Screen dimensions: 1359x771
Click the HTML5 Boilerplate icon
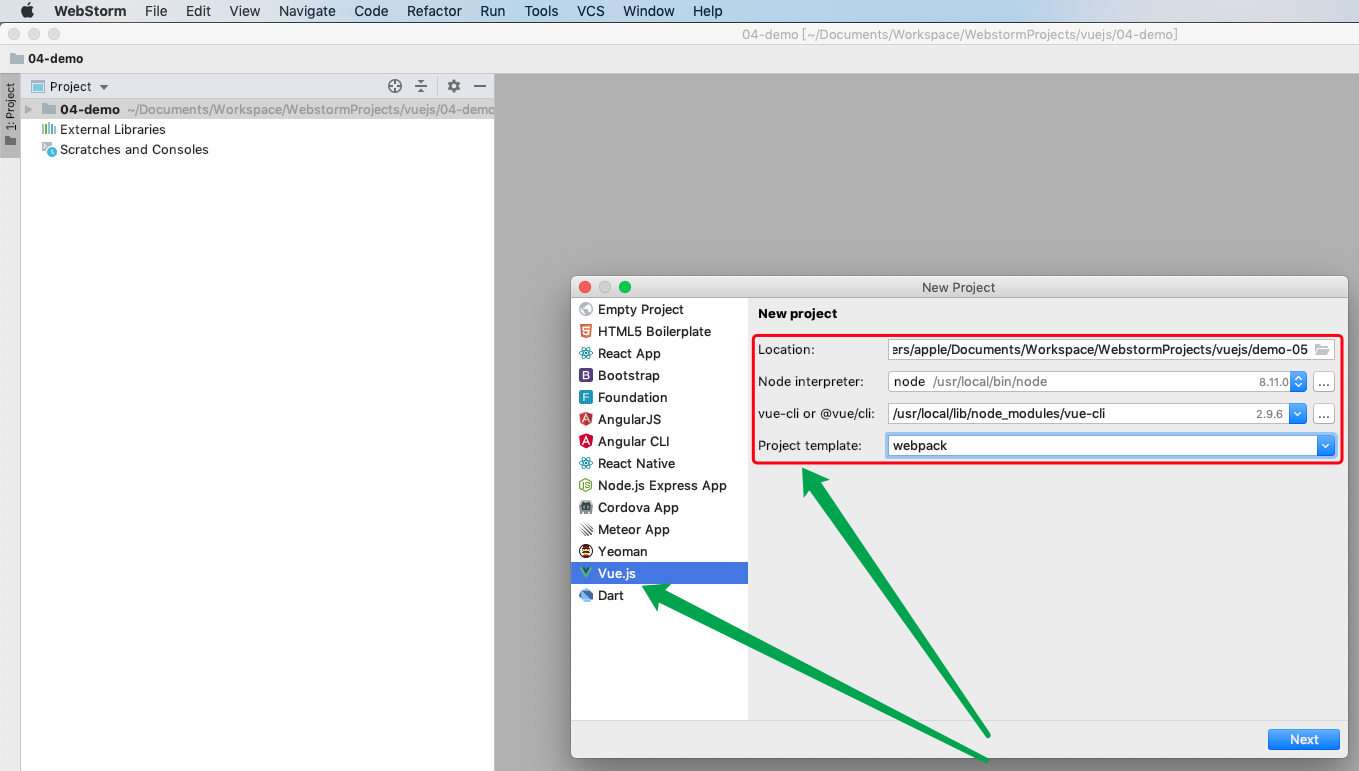[586, 331]
